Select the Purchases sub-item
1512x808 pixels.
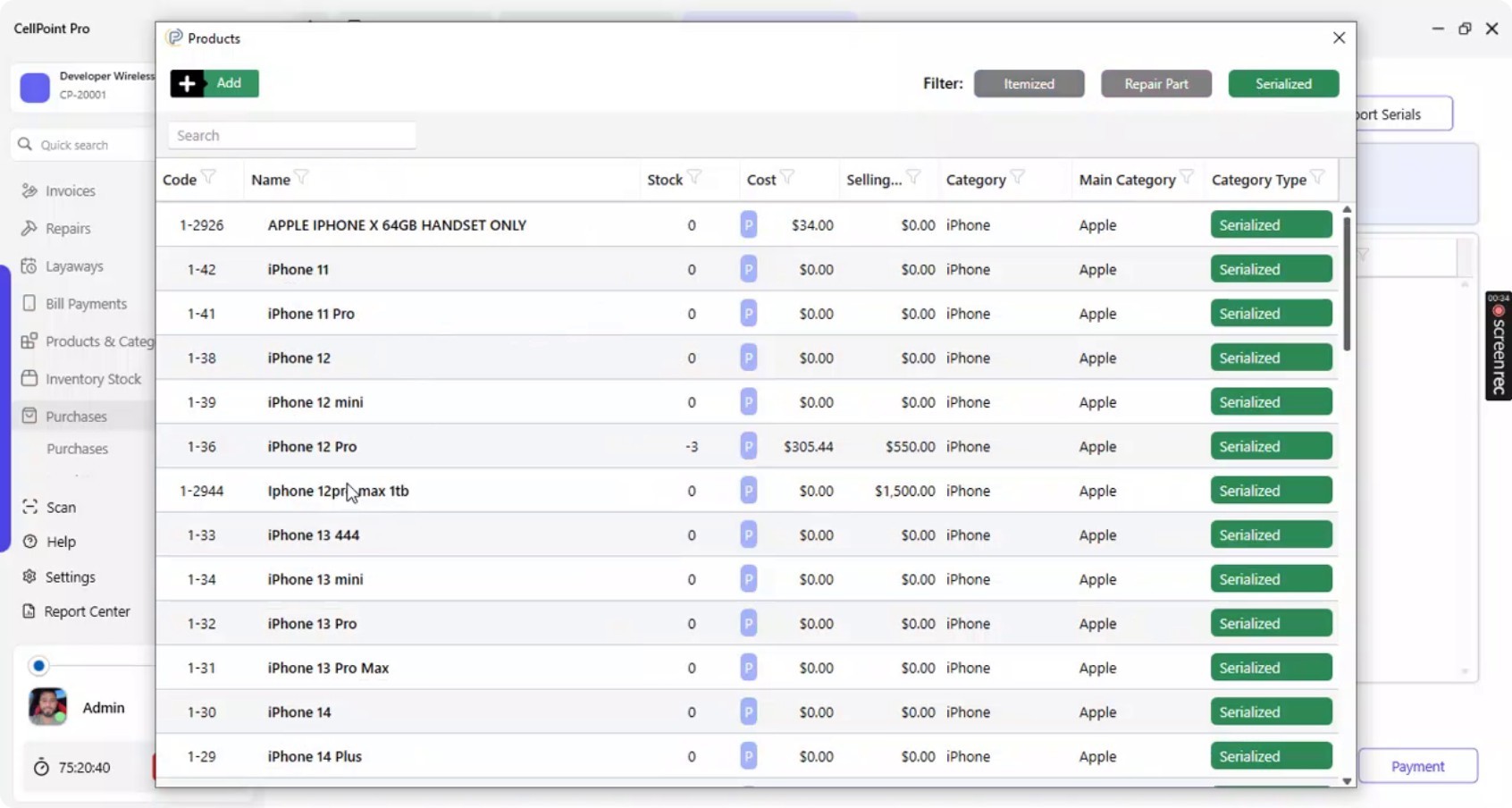77,449
